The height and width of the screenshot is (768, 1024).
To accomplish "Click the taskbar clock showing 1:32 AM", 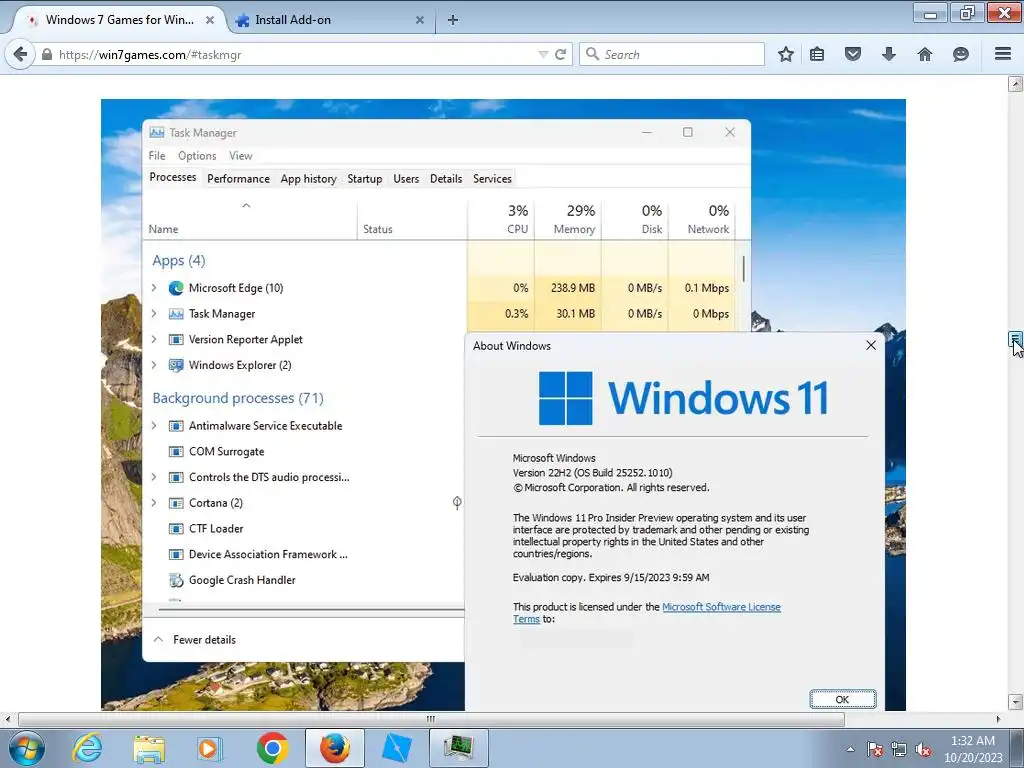I will (973, 748).
